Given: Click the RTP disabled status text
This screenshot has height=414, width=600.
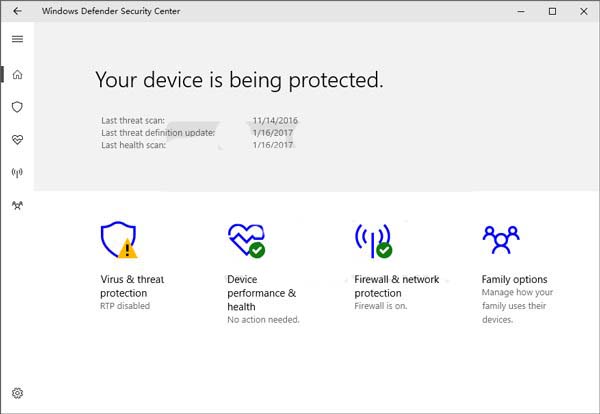Looking at the screenshot, I should point(125,306).
